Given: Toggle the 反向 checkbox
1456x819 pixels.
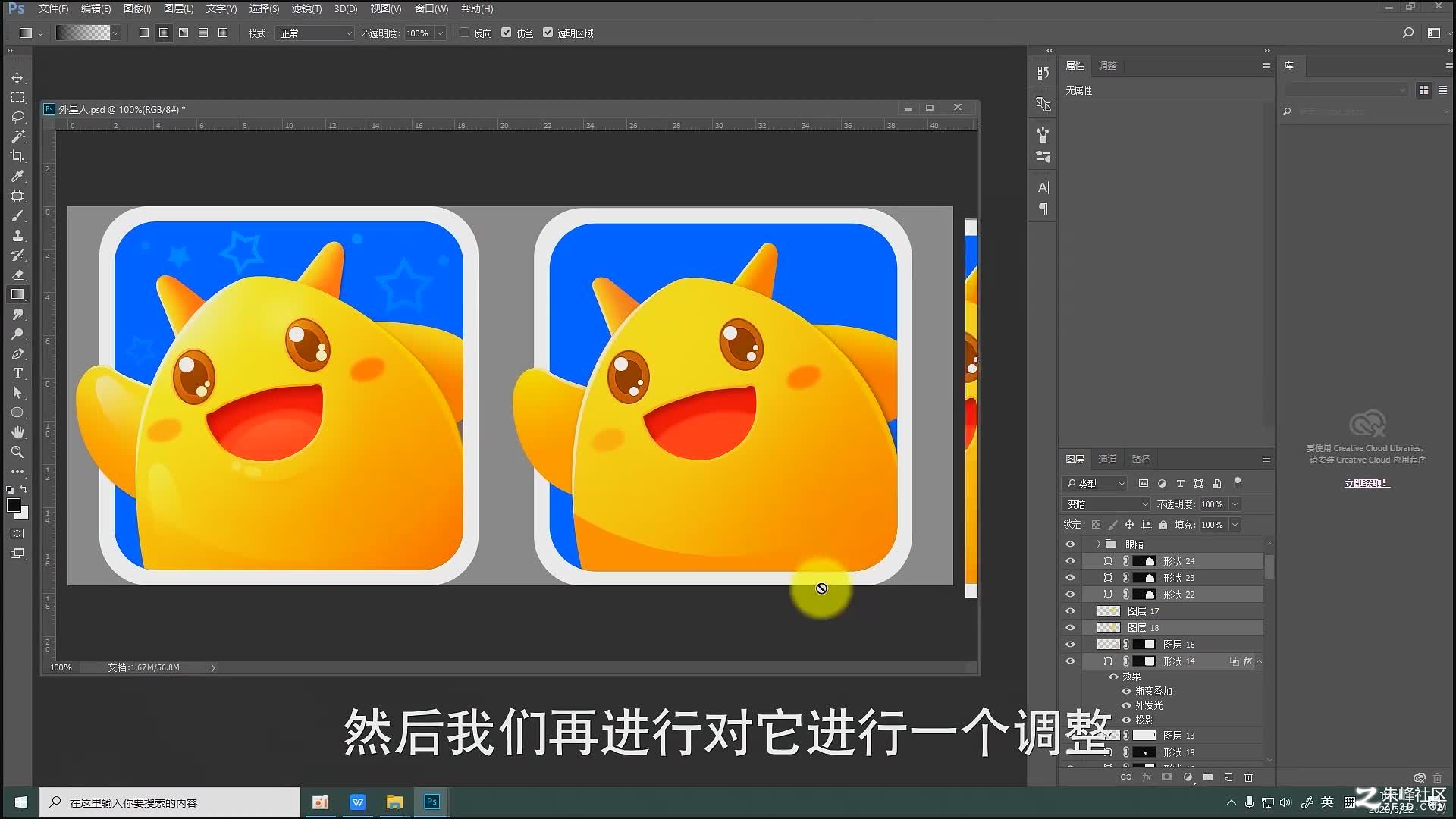Looking at the screenshot, I should (x=465, y=33).
